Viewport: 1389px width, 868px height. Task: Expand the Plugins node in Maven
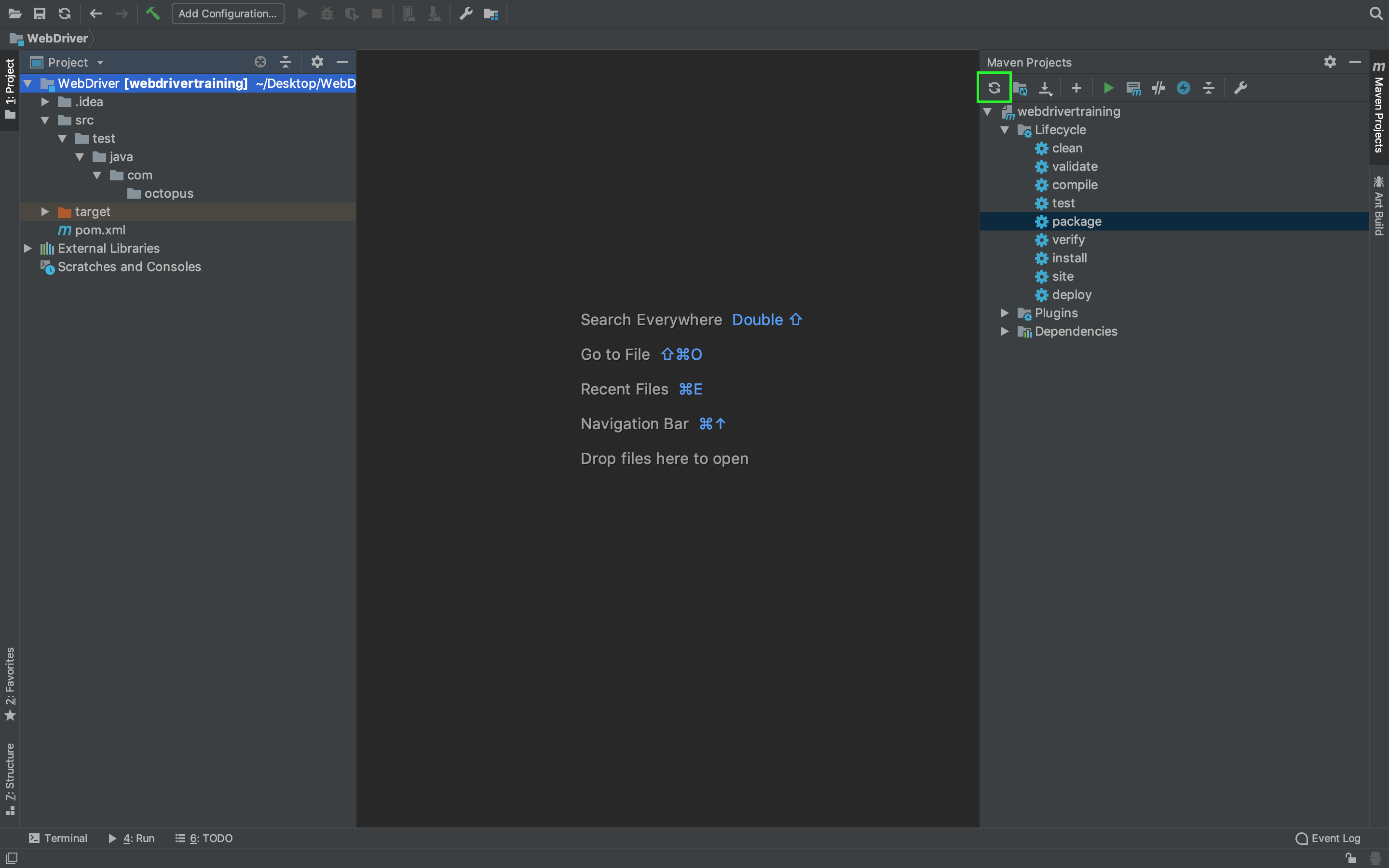(1005, 313)
